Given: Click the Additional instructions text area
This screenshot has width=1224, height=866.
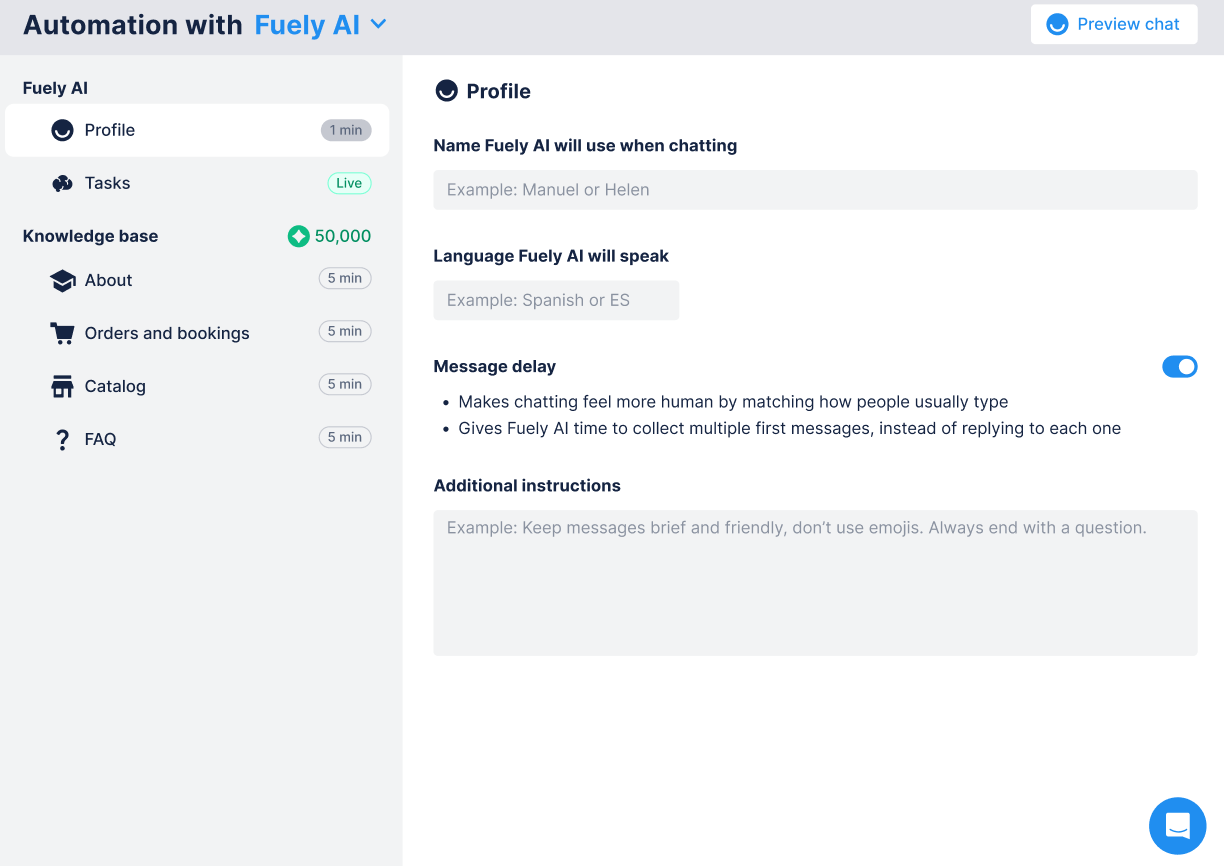Looking at the screenshot, I should [x=814, y=582].
